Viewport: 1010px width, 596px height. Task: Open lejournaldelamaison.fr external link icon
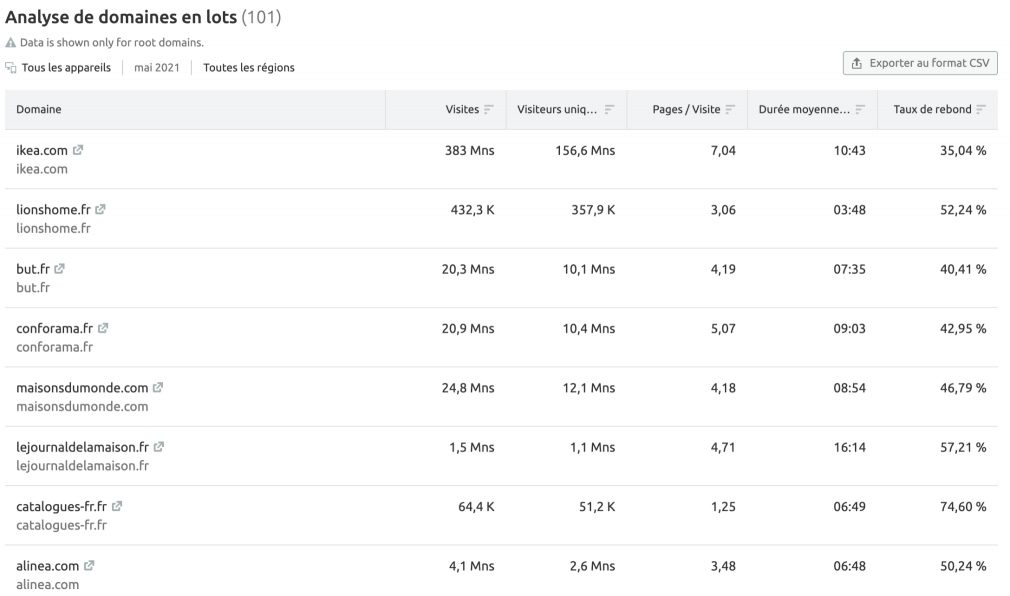pyautogui.click(x=158, y=447)
